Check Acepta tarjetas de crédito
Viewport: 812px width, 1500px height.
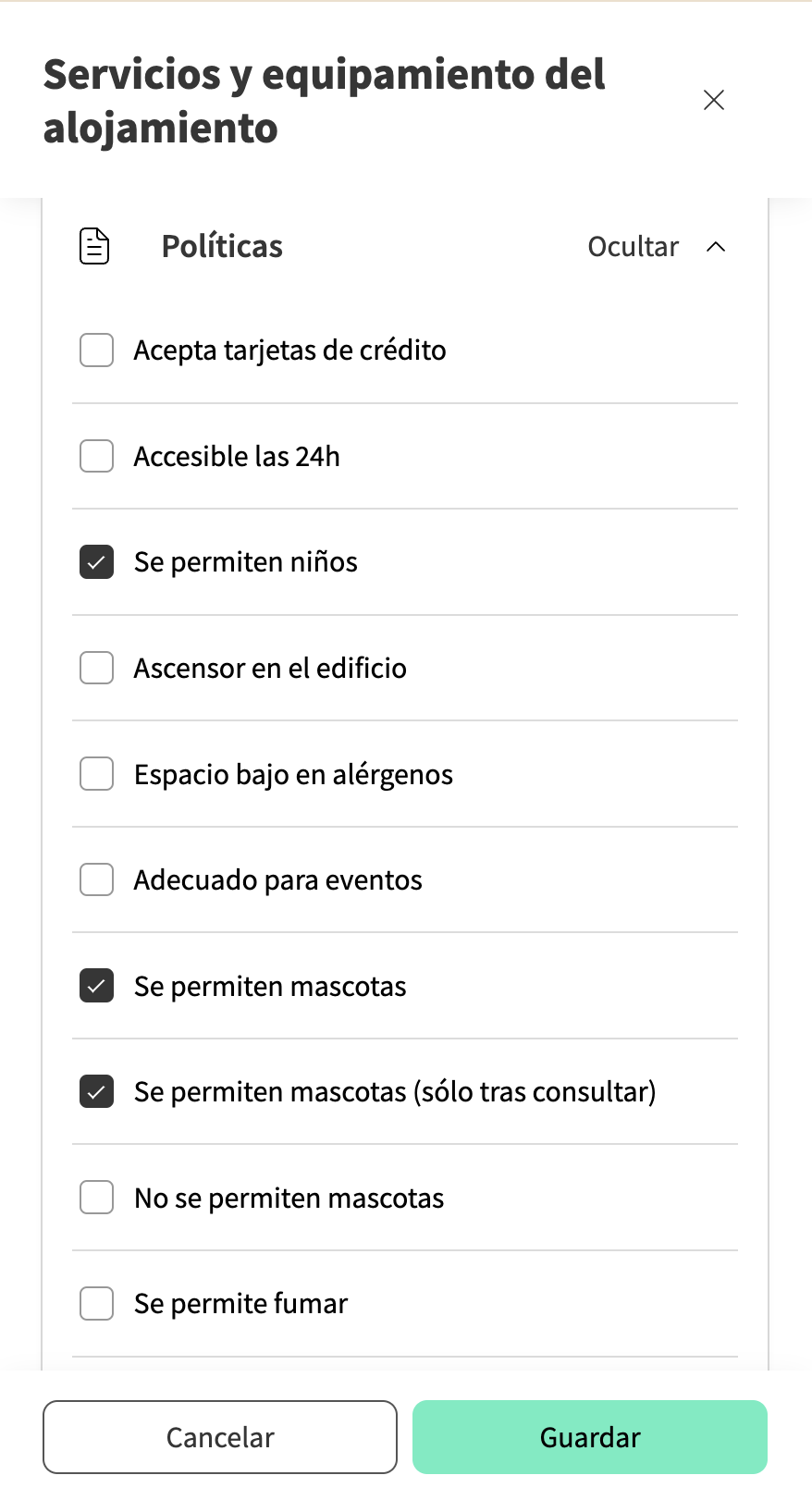(97, 350)
